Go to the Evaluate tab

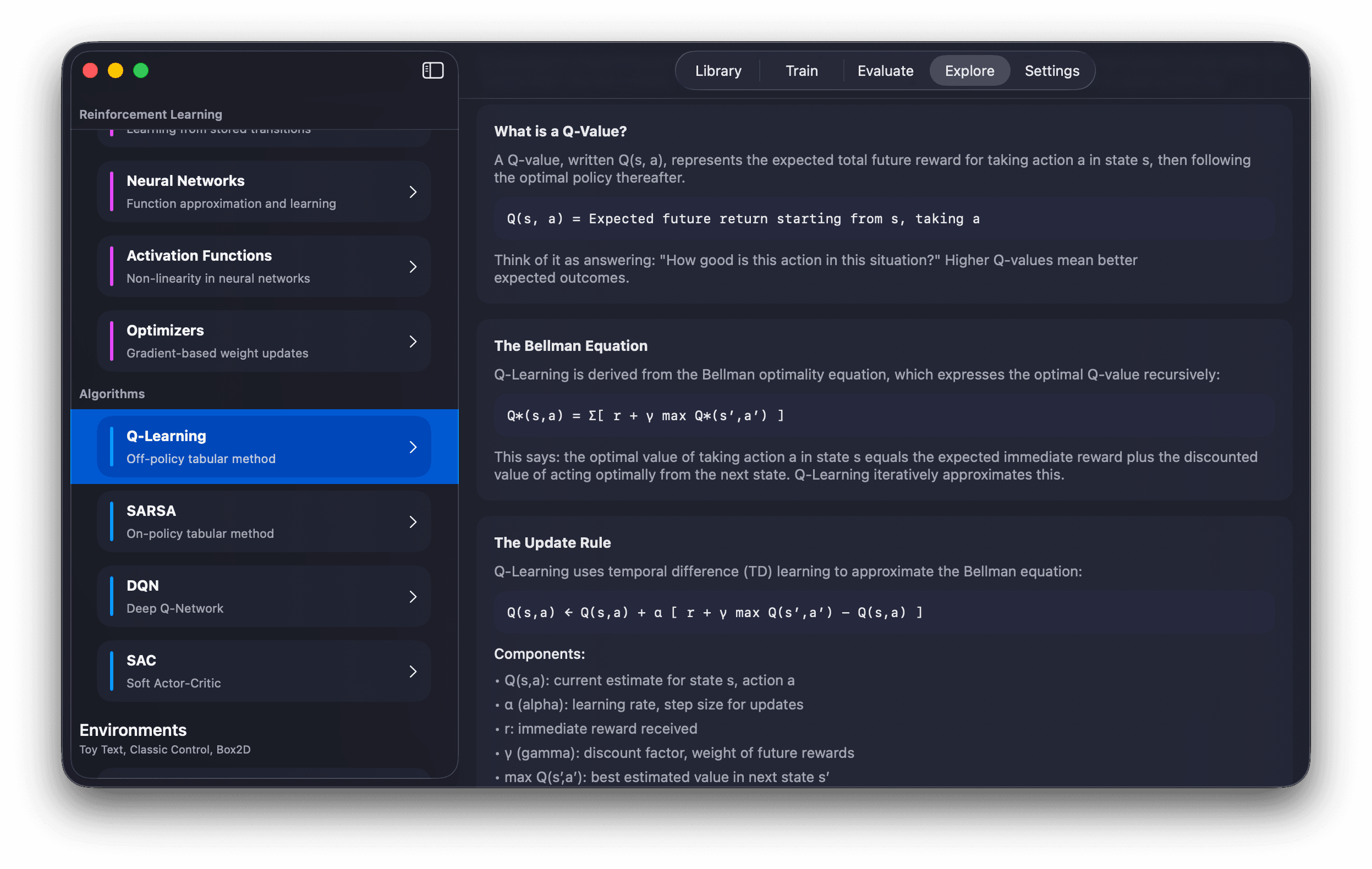click(x=885, y=70)
